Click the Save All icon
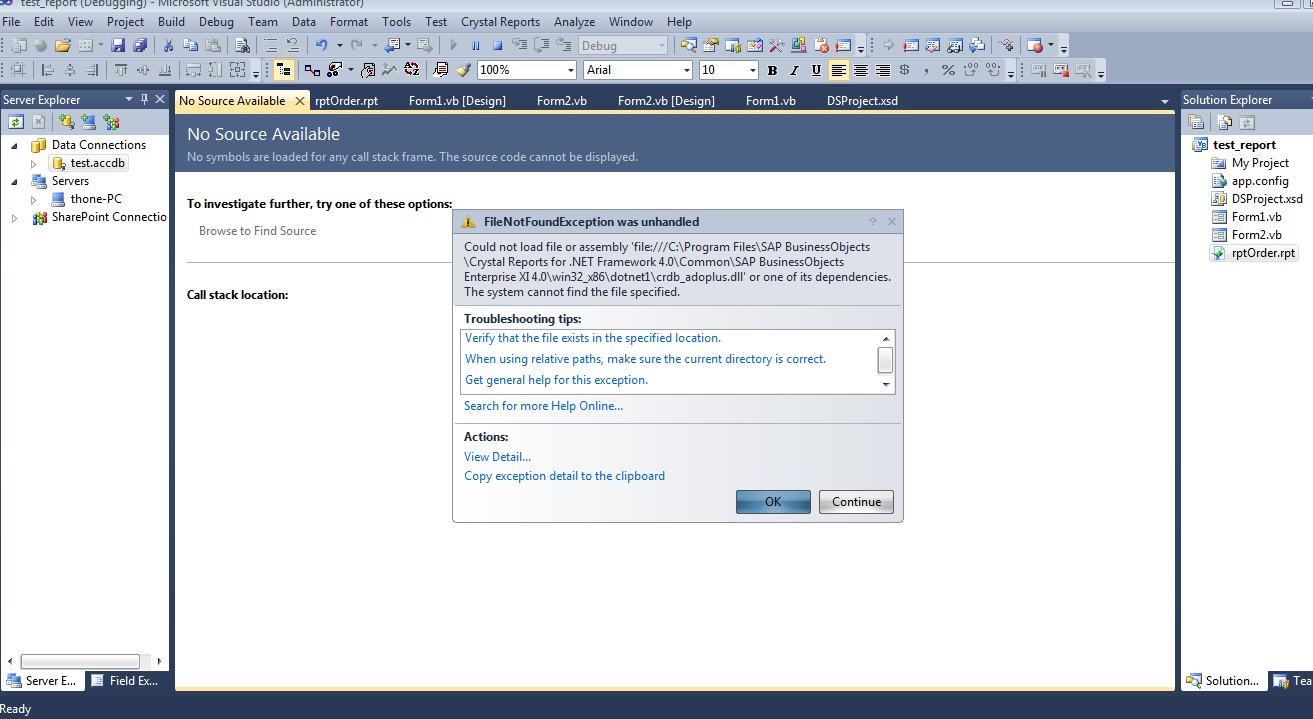The width and height of the screenshot is (1313, 719). pos(140,45)
